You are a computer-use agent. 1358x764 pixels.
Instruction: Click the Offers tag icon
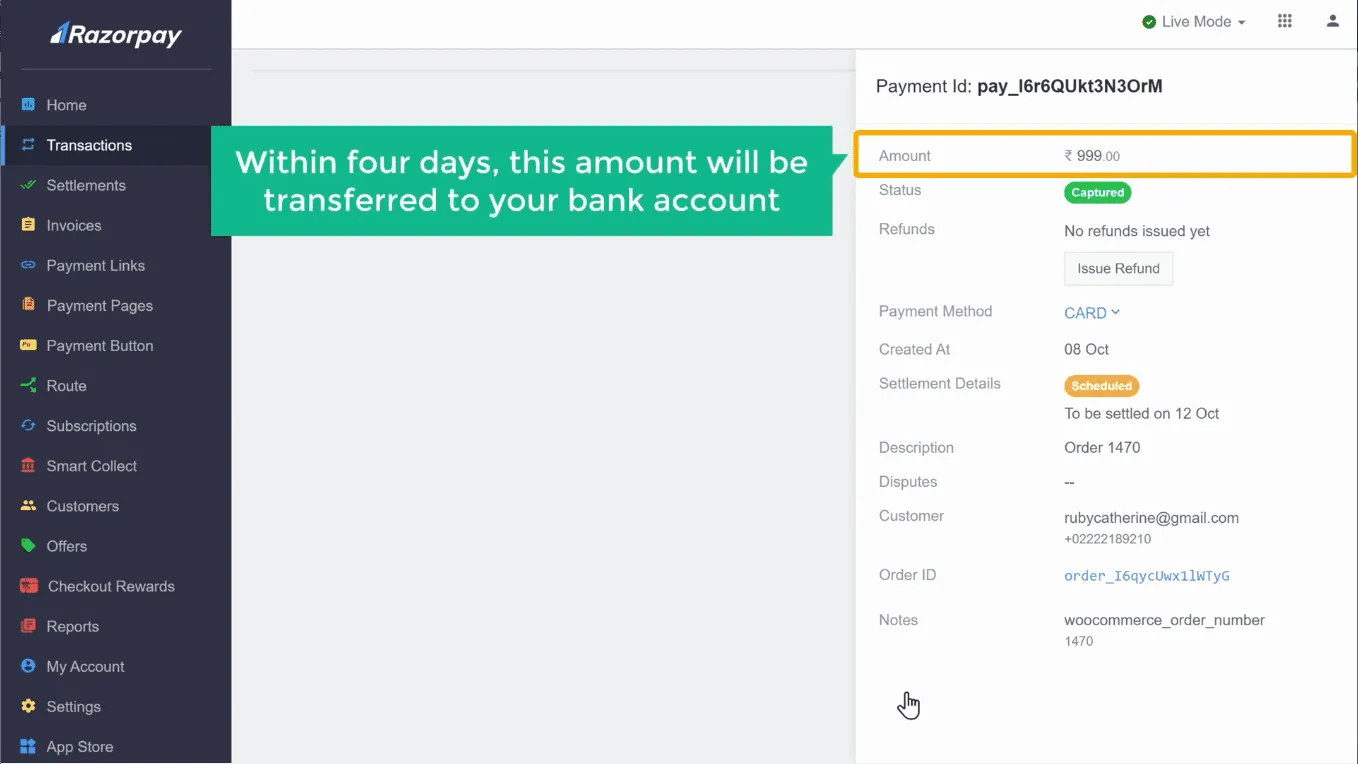tap(28, 546)
